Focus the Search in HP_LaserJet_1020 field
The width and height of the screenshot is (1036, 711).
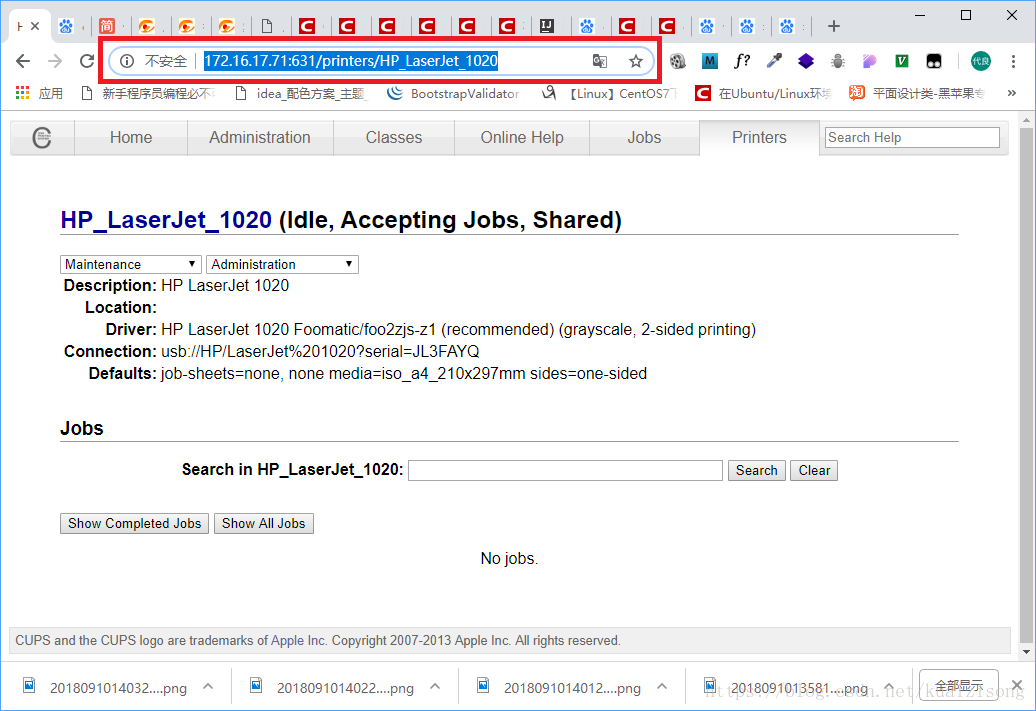pos(565,470)
